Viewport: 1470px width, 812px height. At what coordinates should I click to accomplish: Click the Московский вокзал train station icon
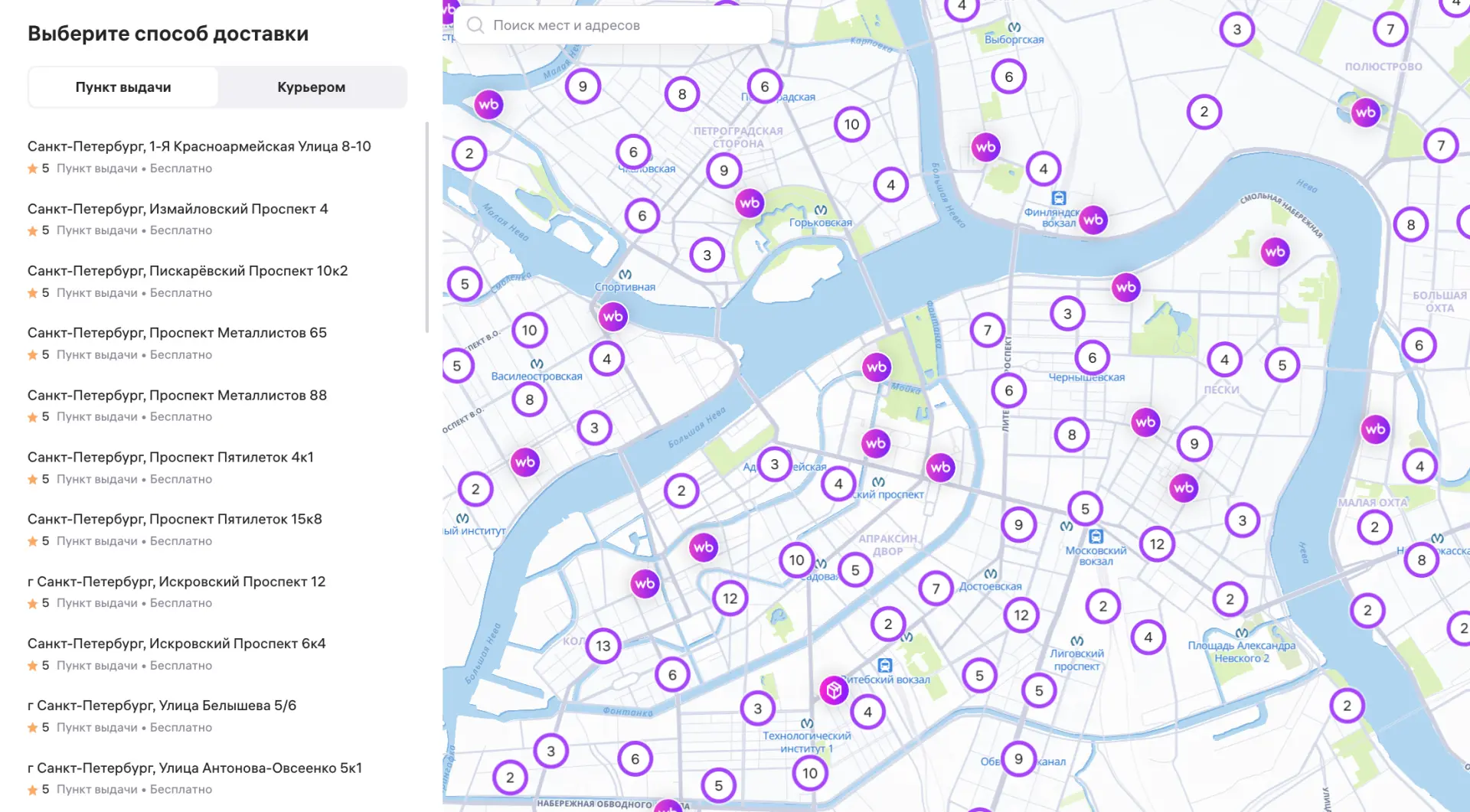tap(1096, 536)
